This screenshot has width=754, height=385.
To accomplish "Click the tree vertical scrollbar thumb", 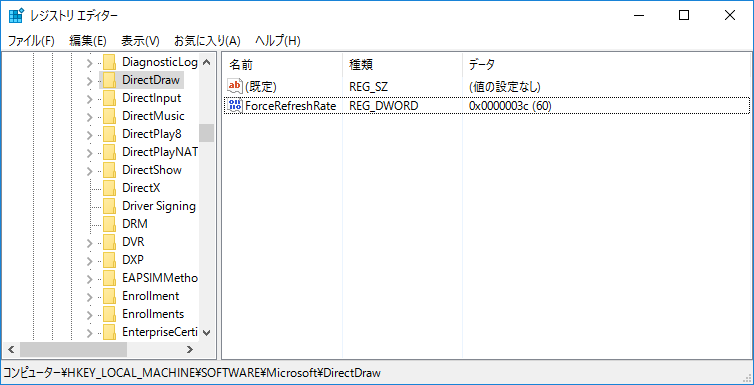I will point(207,133).
